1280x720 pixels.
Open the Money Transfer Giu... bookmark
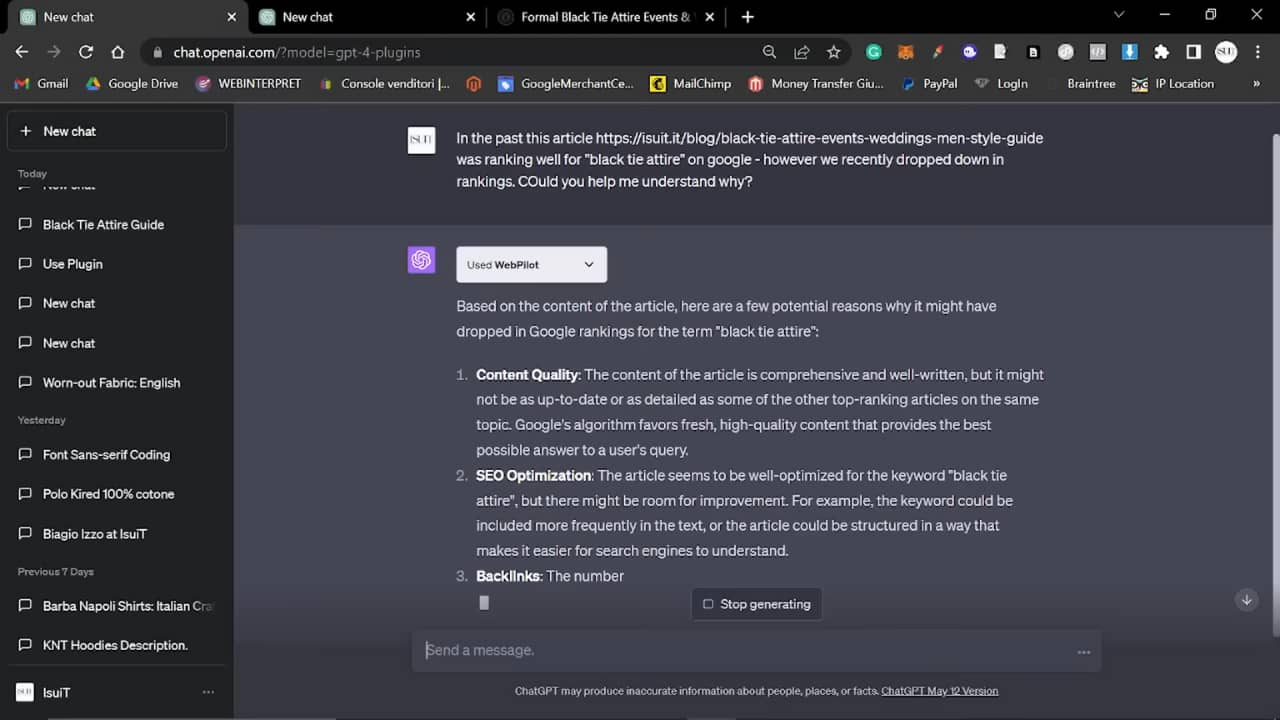(816, 84)
